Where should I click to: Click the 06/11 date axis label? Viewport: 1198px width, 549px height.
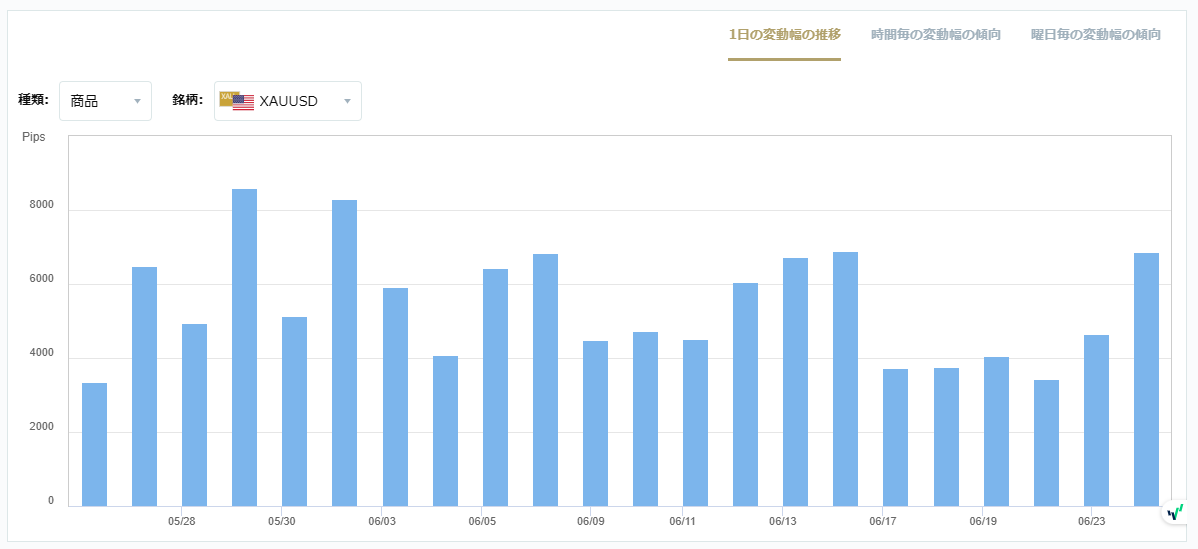[x=682, y=522]
